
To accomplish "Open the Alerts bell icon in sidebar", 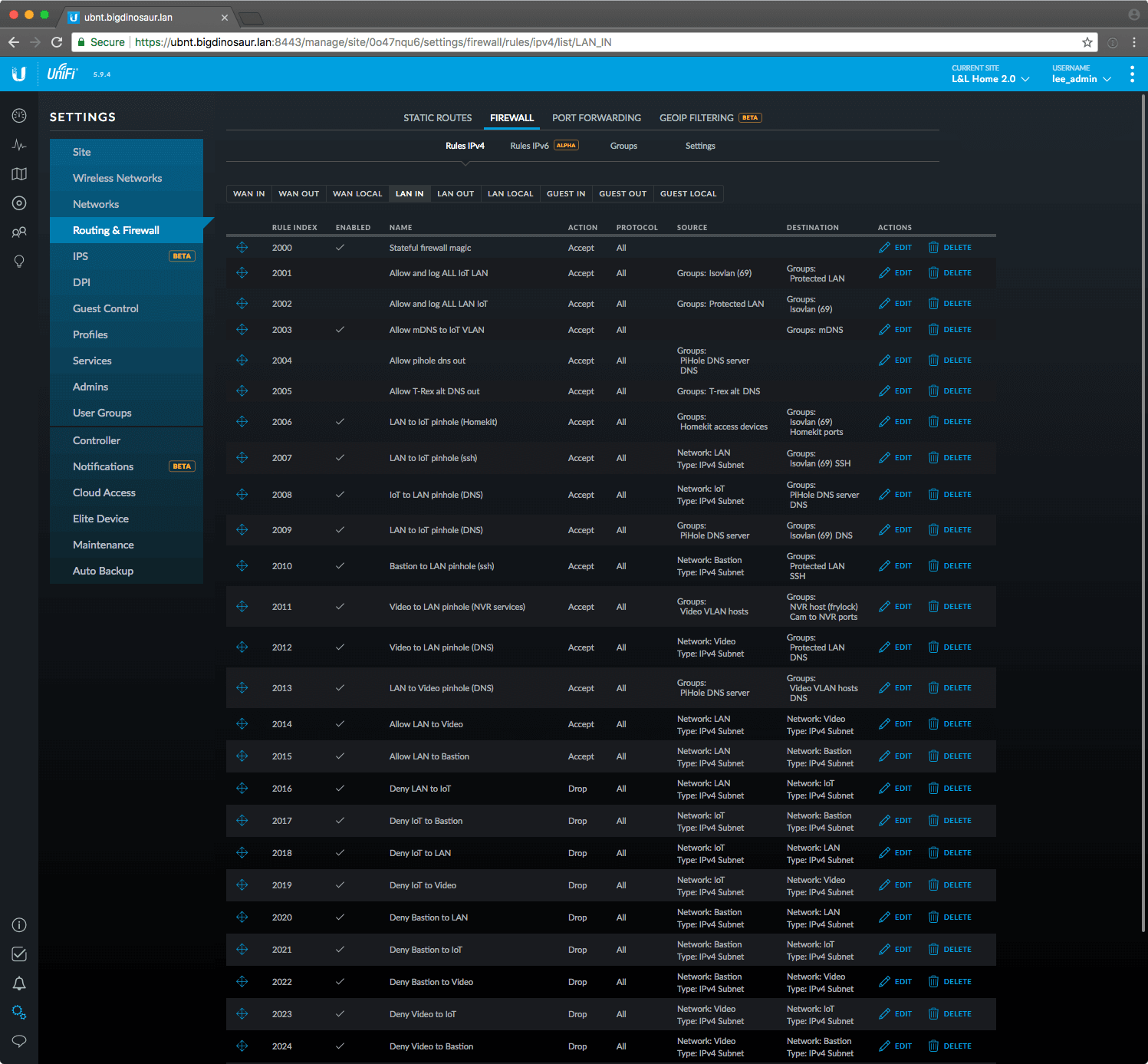I will [x=19, y=983].
